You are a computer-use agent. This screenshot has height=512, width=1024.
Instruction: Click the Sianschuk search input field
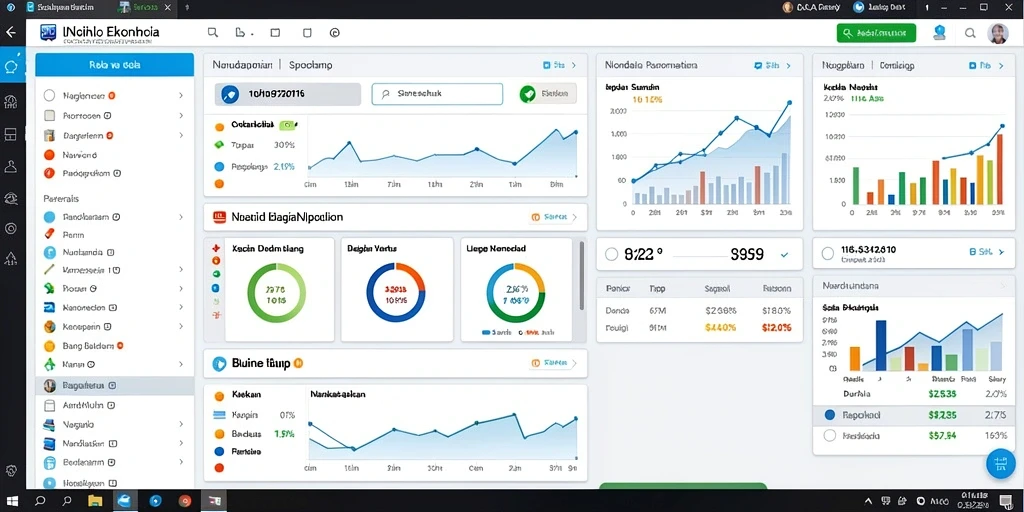pos(437,93)
